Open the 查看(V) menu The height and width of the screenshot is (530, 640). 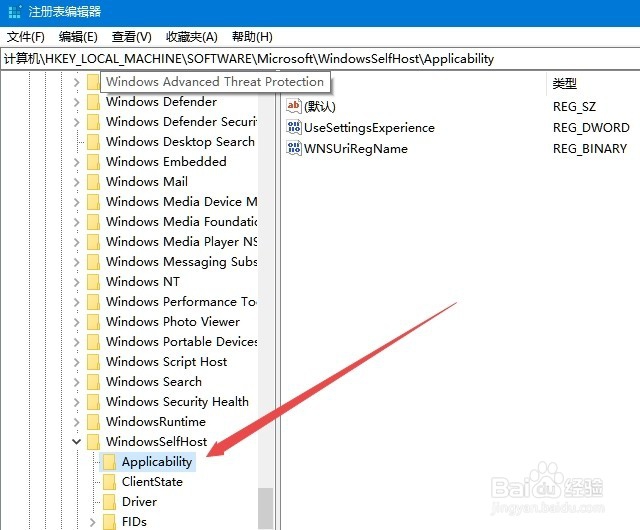coord(132,37)
